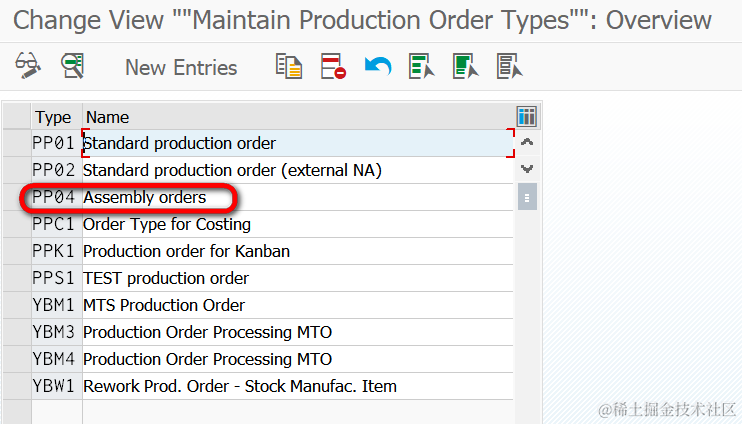Click the New Entries button
Viewport: 742px width, 424px height.
(181, 67)
